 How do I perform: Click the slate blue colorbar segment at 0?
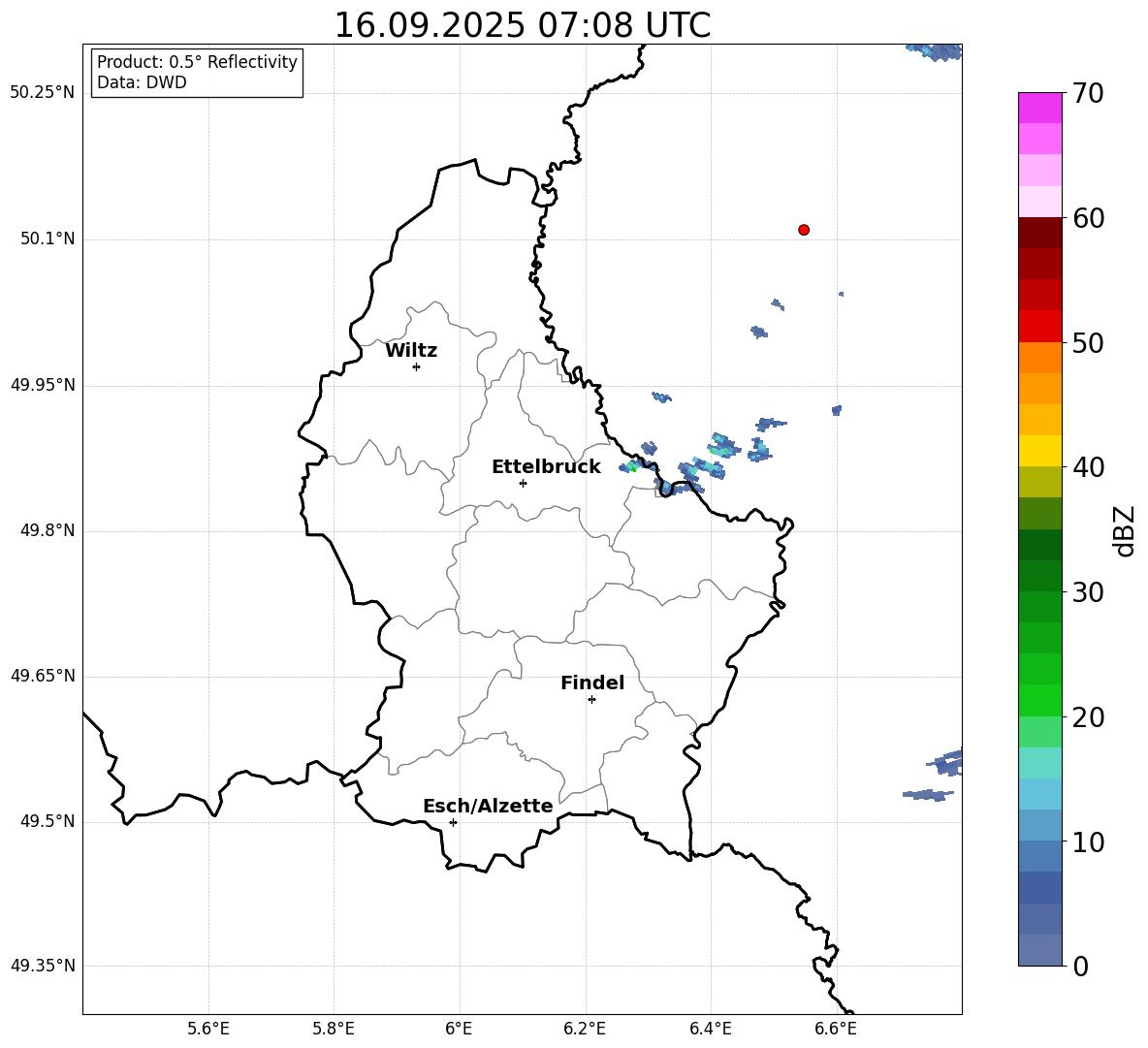point(1039,950)
